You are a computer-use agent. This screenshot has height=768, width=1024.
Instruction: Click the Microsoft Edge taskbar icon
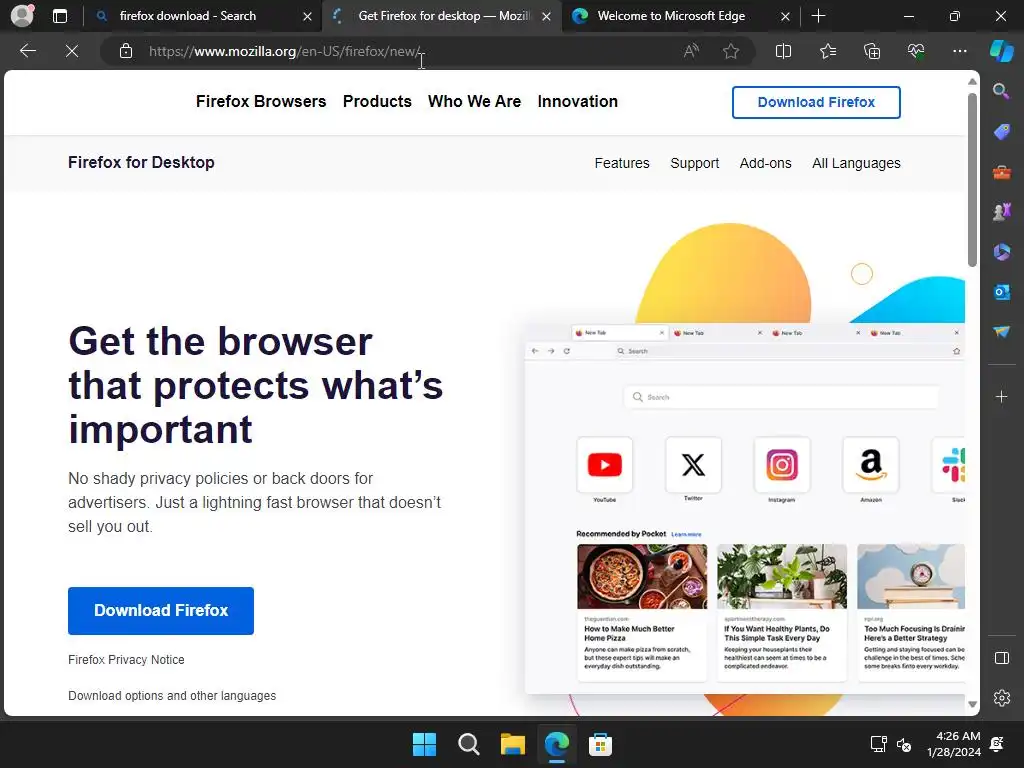click(x=556, y=744)
